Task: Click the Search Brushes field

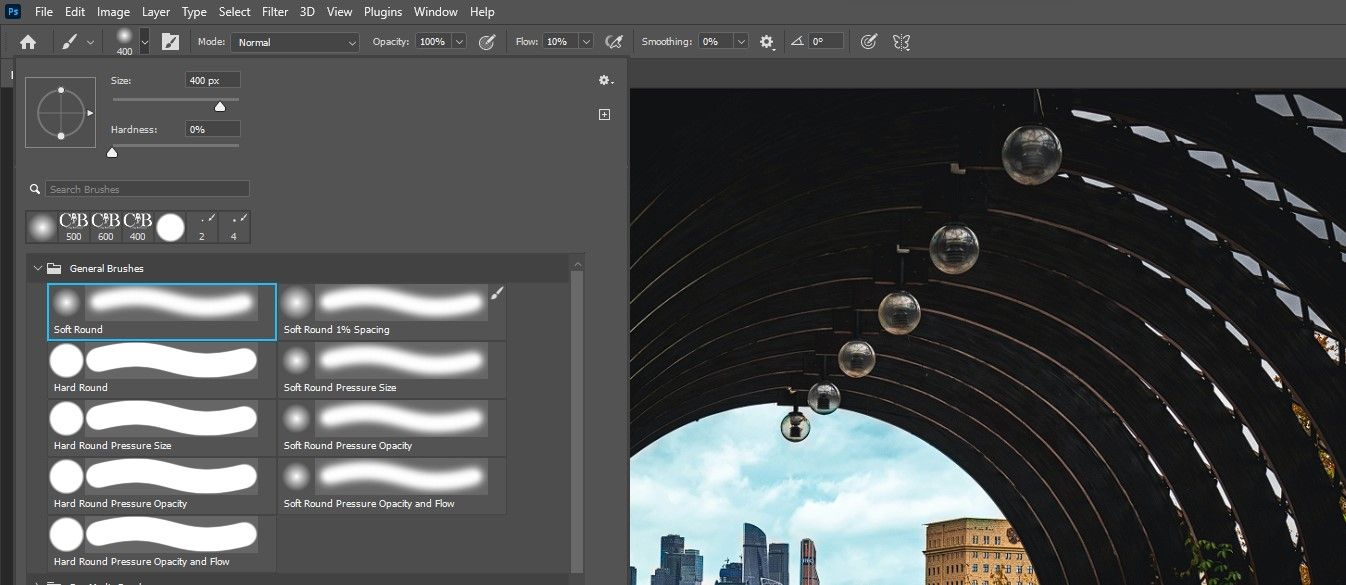Action: click(147, 189)
